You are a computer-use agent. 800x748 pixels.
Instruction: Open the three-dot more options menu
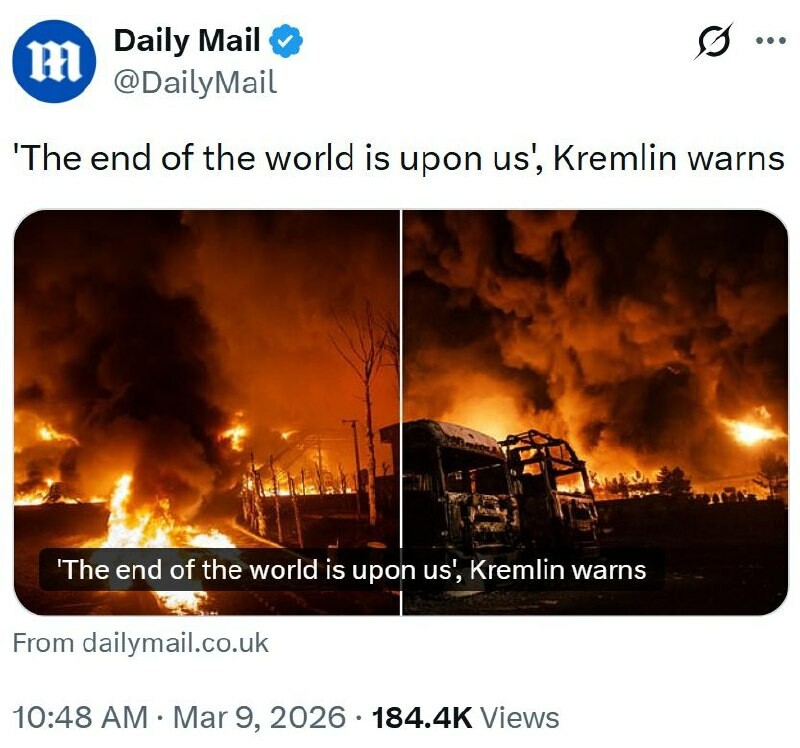point(770,40)
